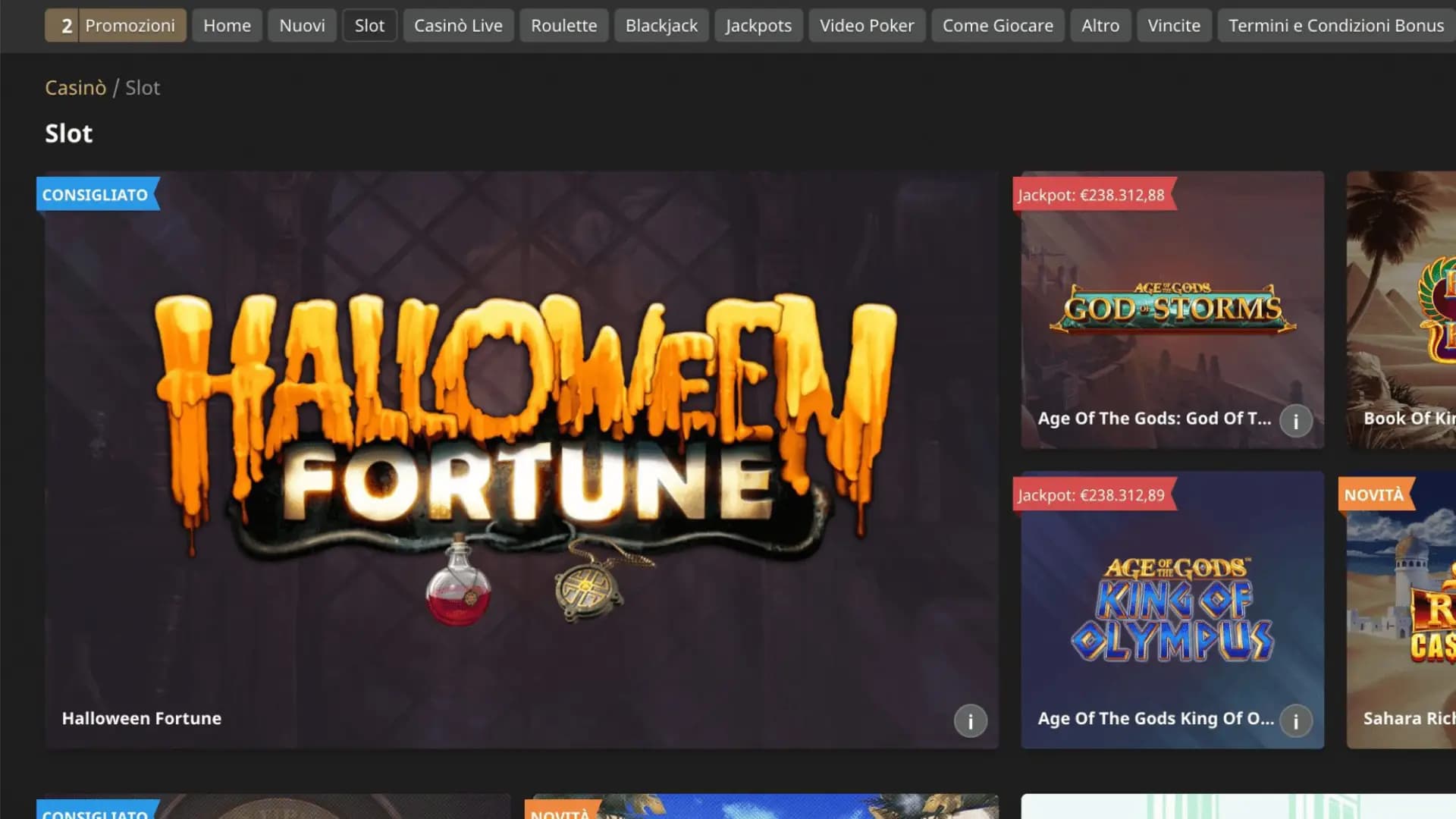The image size is (1456, 819).
Task: Open the Casinò Live section
Action: pyautogui.click(x=458, y=25)
